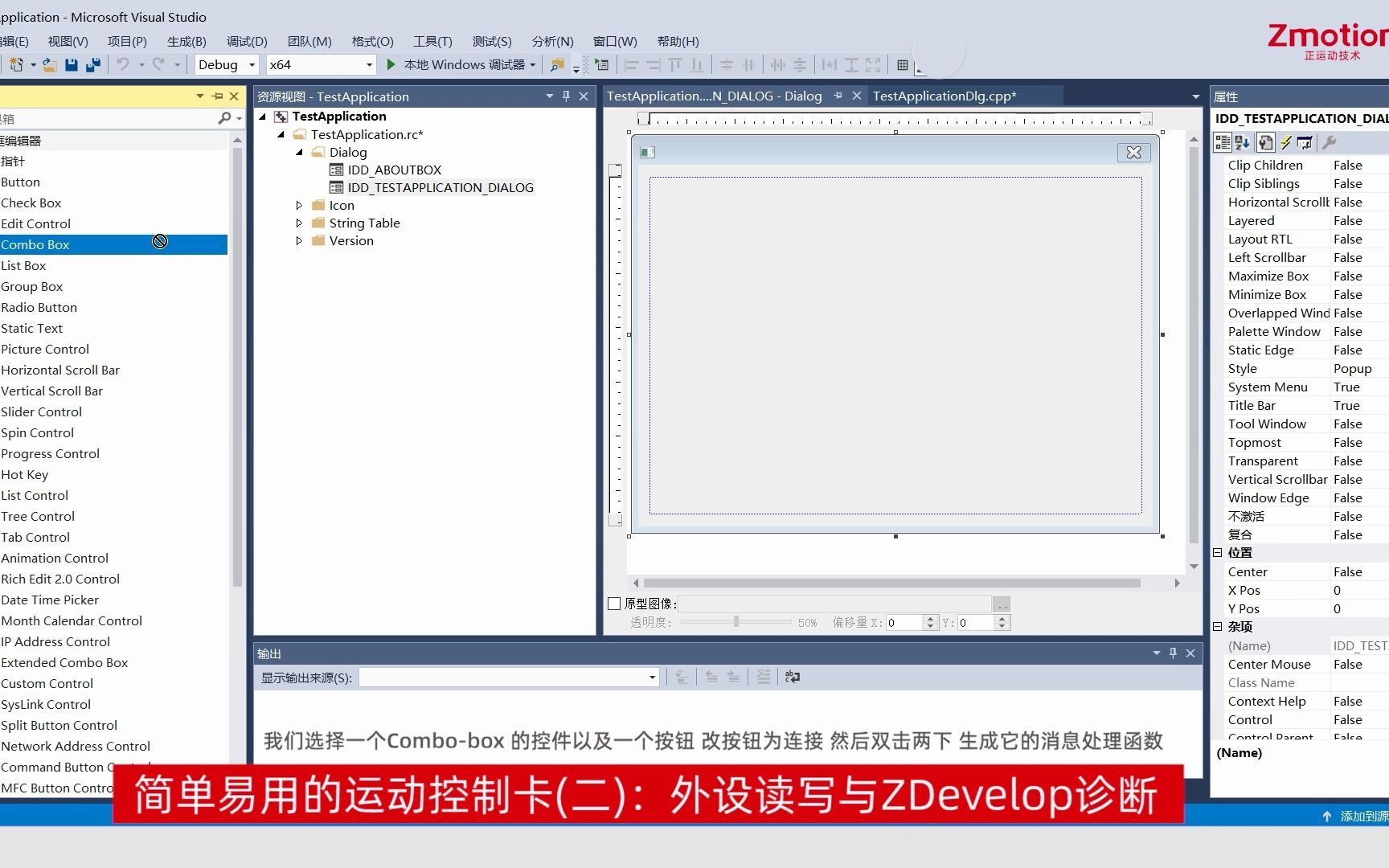Enable the 原型图像 checkbox
Image resolution: width=1389 pixels, height=868 pixels.
pos(614,603)
